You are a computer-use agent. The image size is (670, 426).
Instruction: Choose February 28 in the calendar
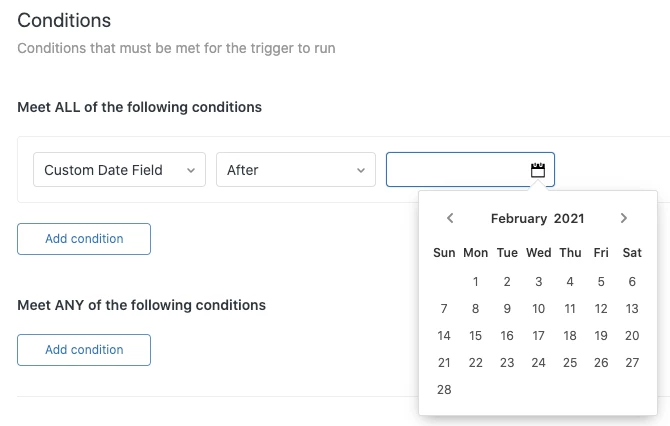[x=444, y=390]
